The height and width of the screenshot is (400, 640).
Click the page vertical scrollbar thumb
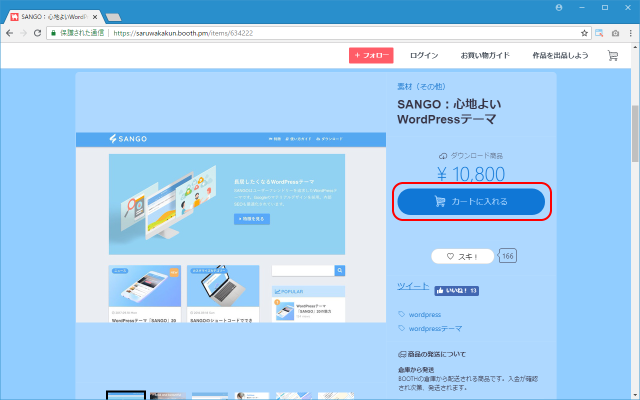point(635,133)
